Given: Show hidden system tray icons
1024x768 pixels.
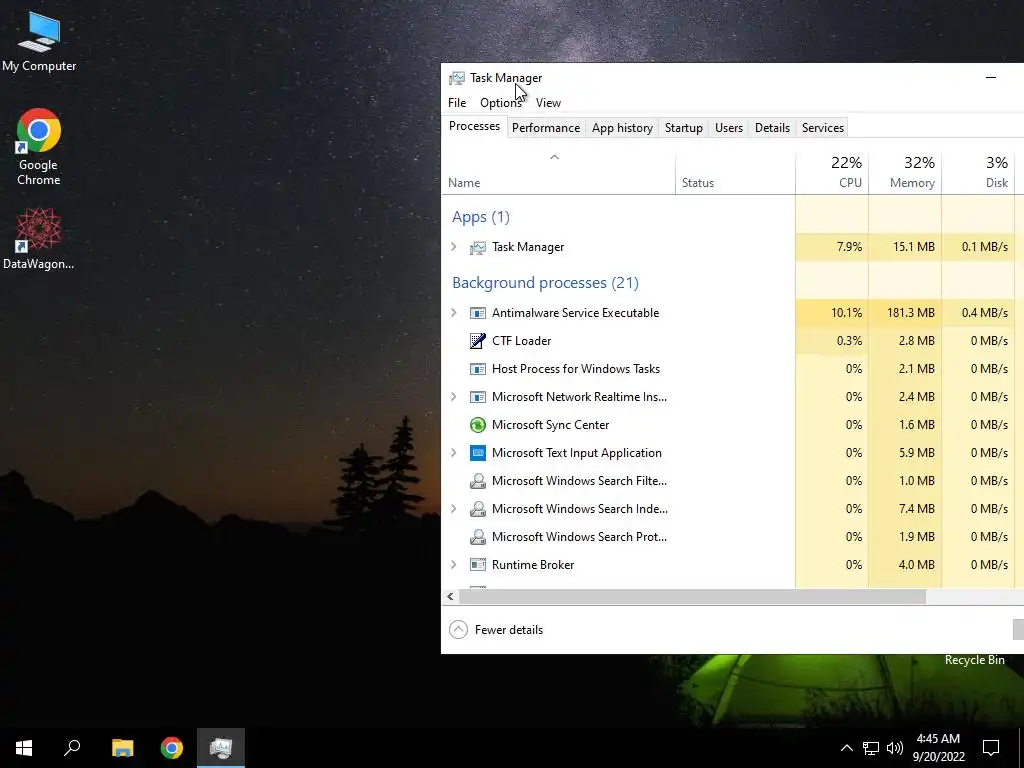Looking at the screenshot, I should (x=846, y=748).
